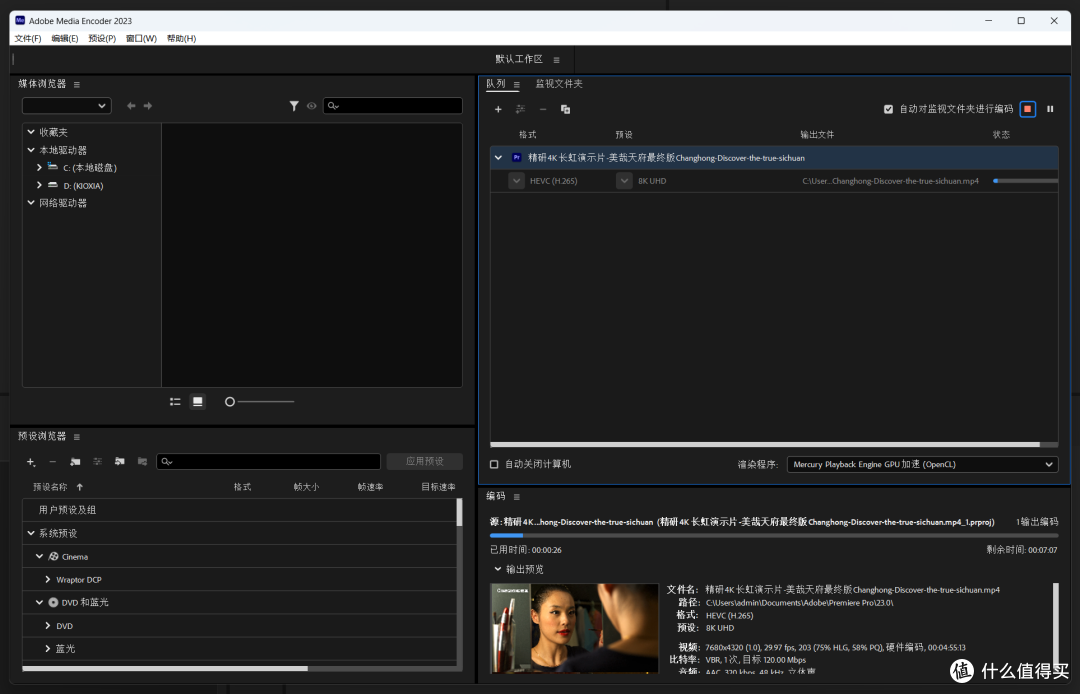The width and height of the screenshot is (1080, 694).
Task: Toggle the eye icon in Media Browser
Action: coord(311,105)
